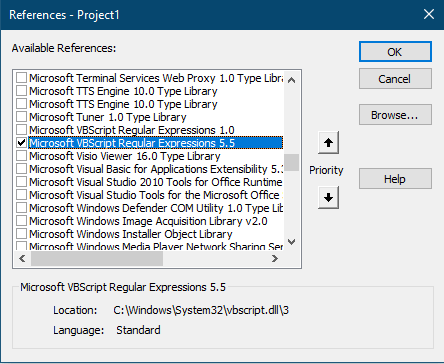Select Microsoft Windows Installer Object Library row

pos(130,234)
